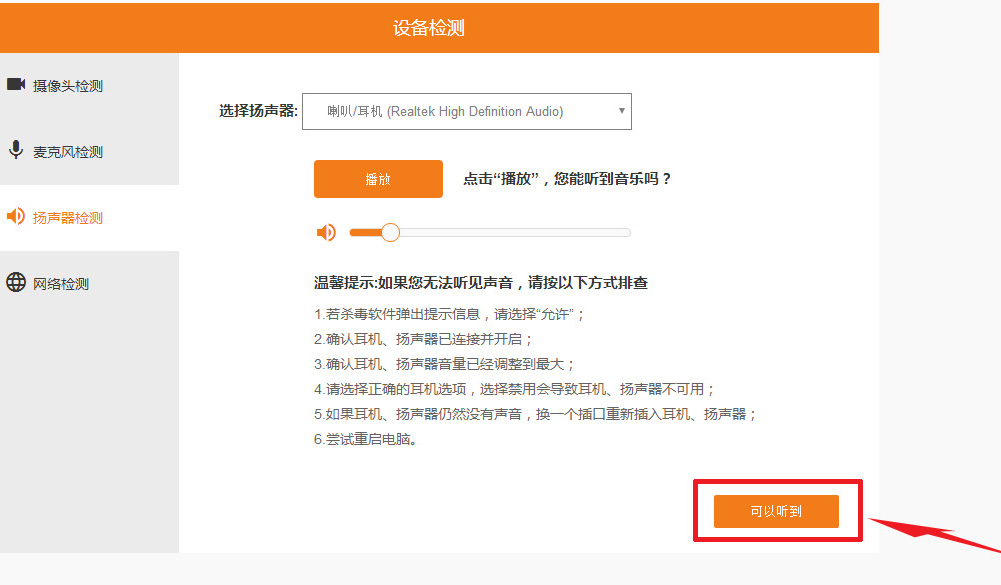Click the orange speaker icon in the sidebar
Viewport: 1001px width, 585px height.
[x=16, y=217]
